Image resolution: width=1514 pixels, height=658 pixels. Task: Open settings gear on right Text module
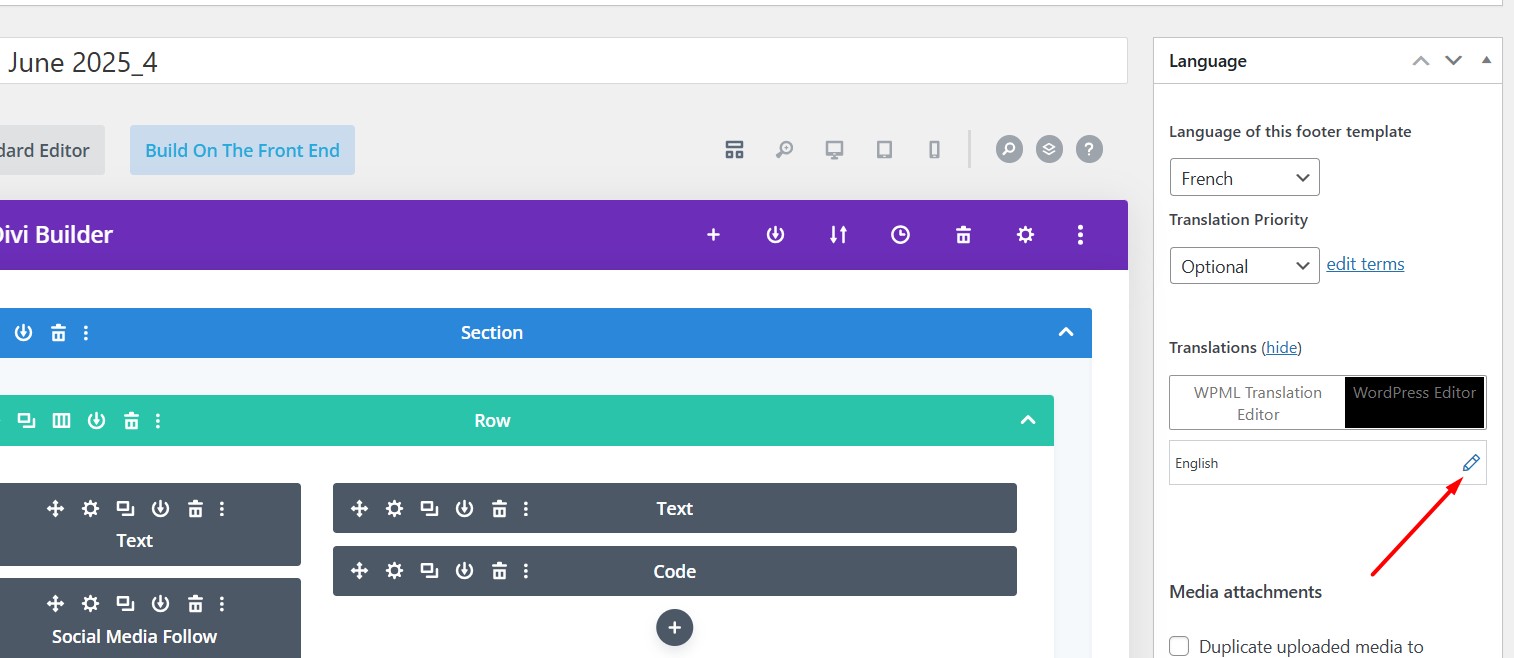point(395,508)
